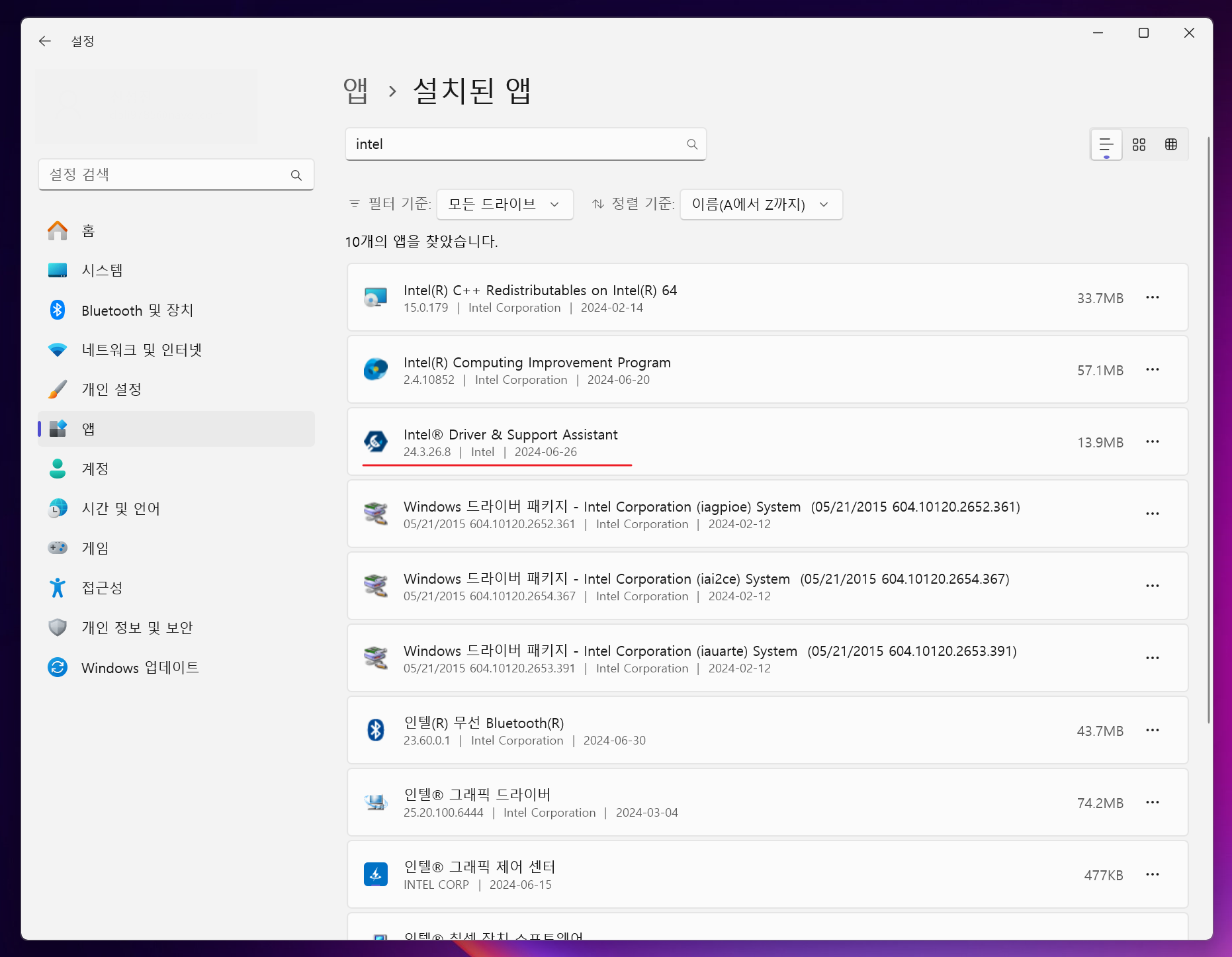Click the 인텔® 그래픽 드라이버 app icon
This screenshot has height=957, width=1232.
click(x=376, y=802)
